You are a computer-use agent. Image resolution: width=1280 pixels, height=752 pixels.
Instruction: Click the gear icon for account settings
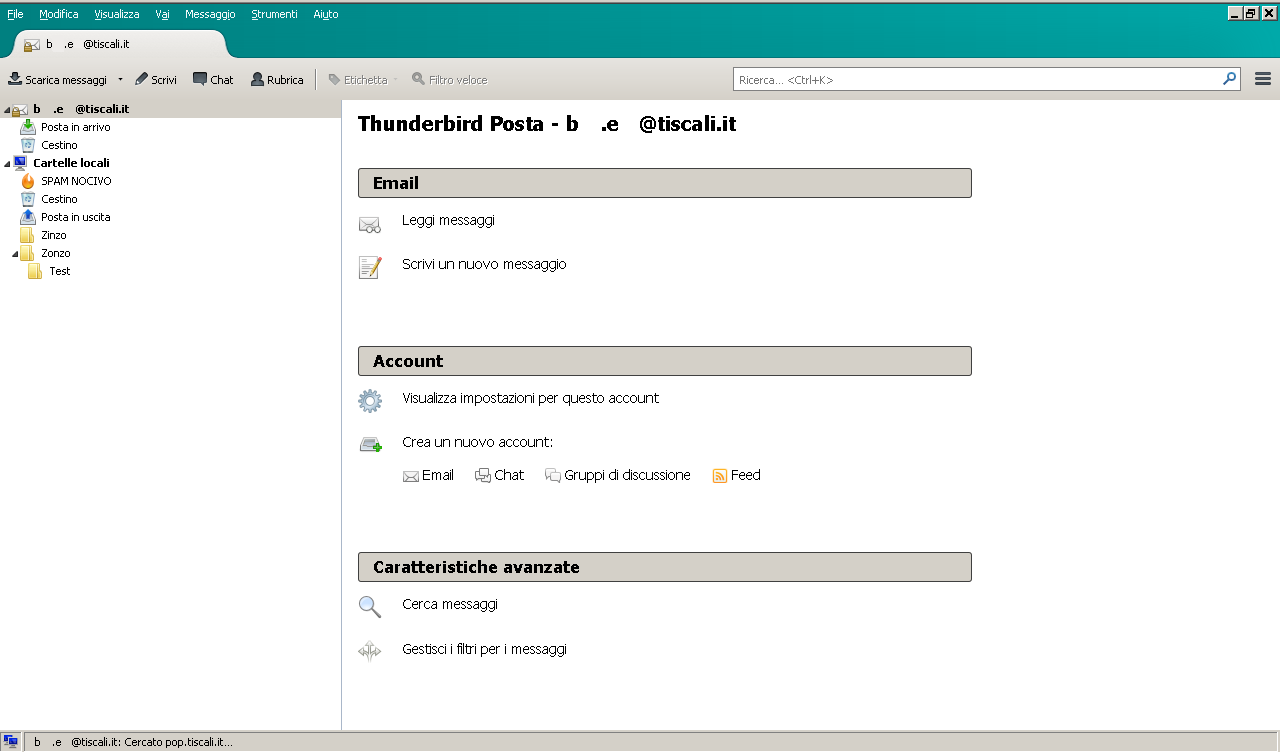(370, 399)
